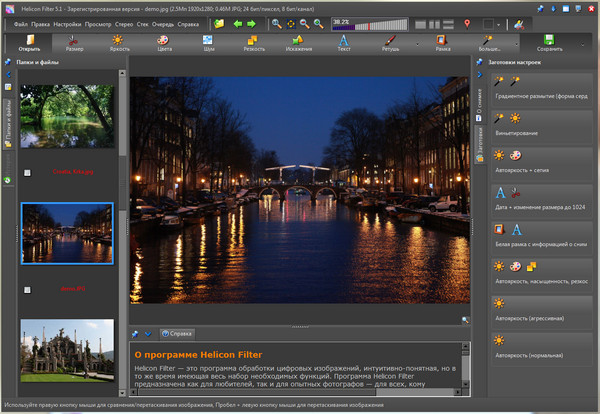Click the Рамка (Frame) tool
Image resolution: width=600 pixels, height=414 pixels.
point(442,43)
